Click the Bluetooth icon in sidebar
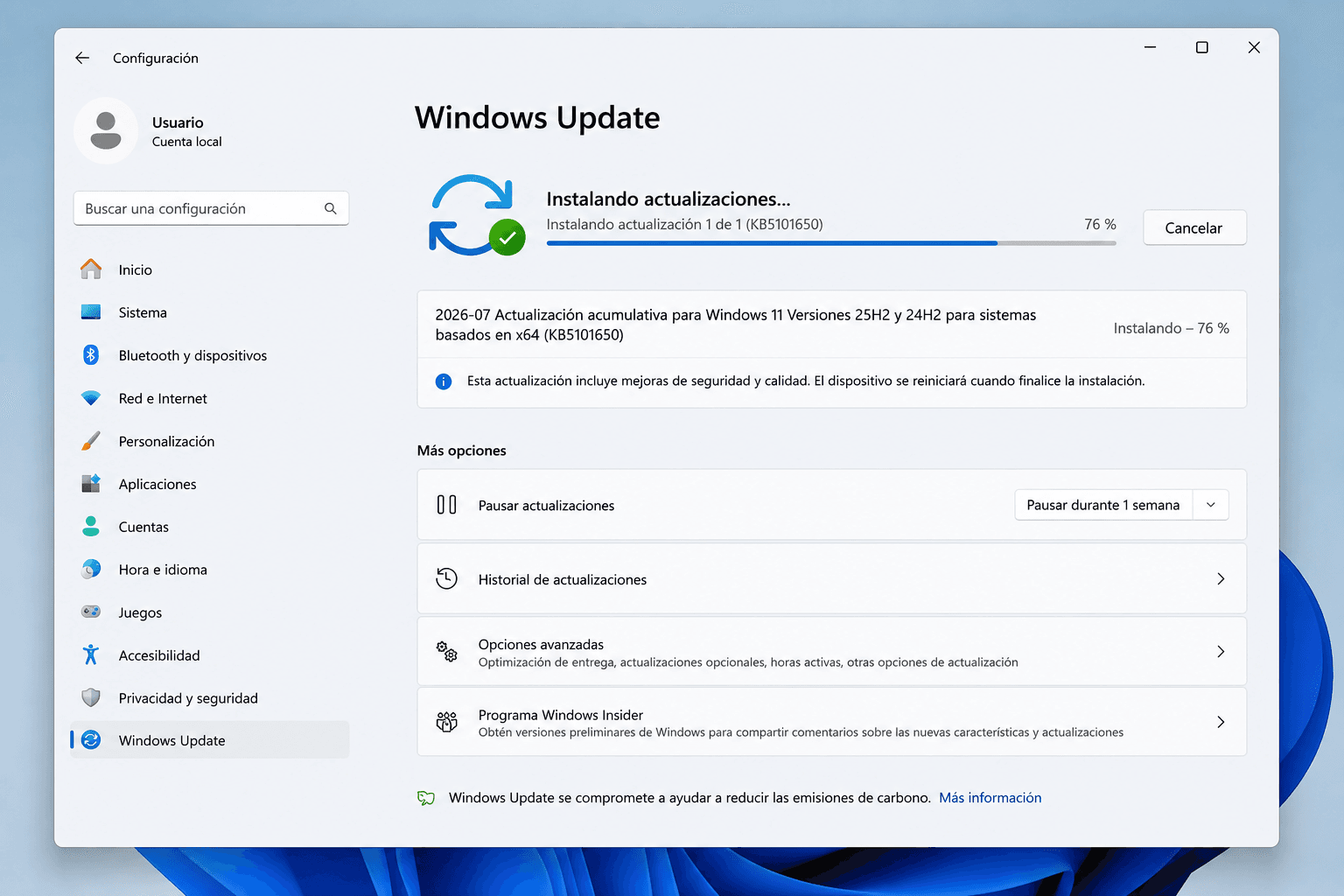 click(91, 355)
